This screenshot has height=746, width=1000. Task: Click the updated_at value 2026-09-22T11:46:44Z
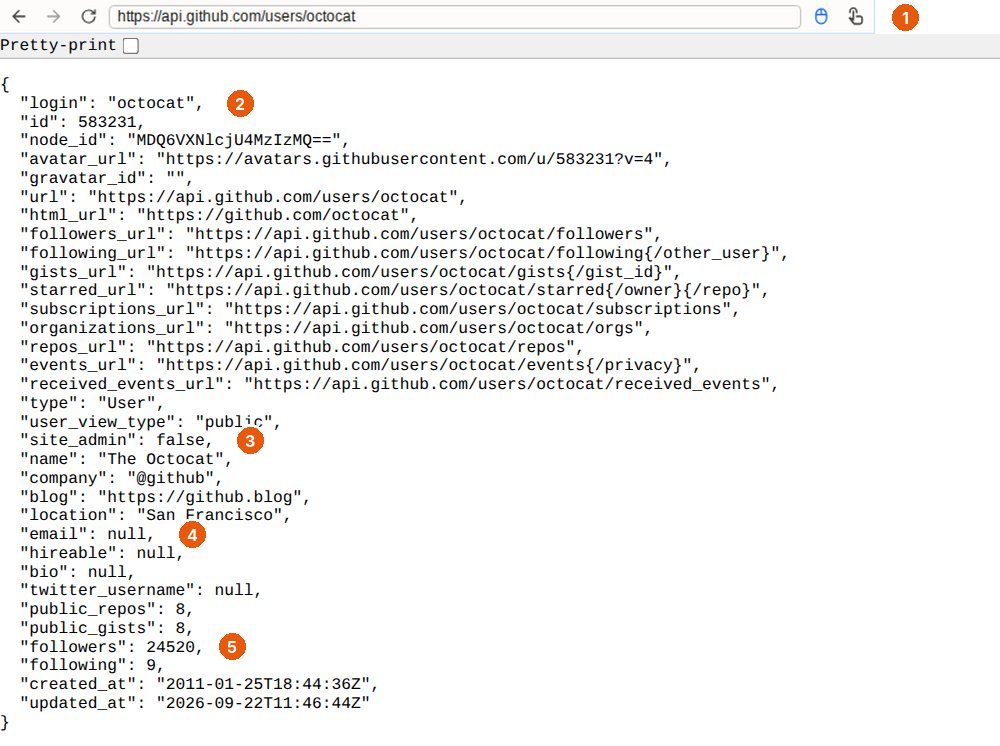click(x=263, y=703)
